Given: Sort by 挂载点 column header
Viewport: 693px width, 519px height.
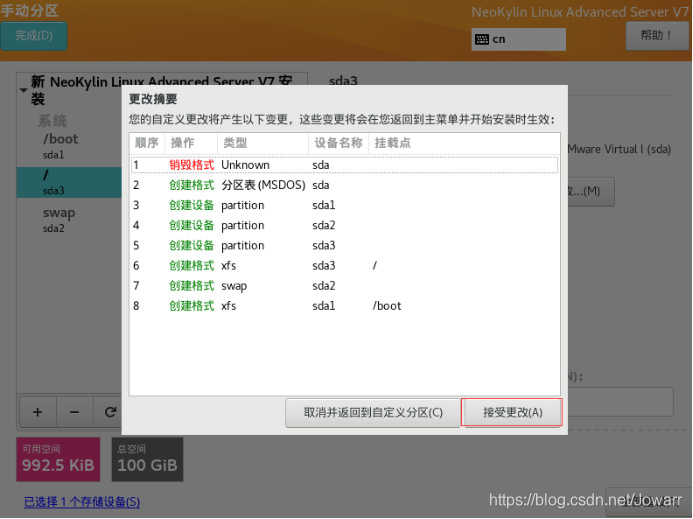Looking at the screenshot, I should 464,143.
